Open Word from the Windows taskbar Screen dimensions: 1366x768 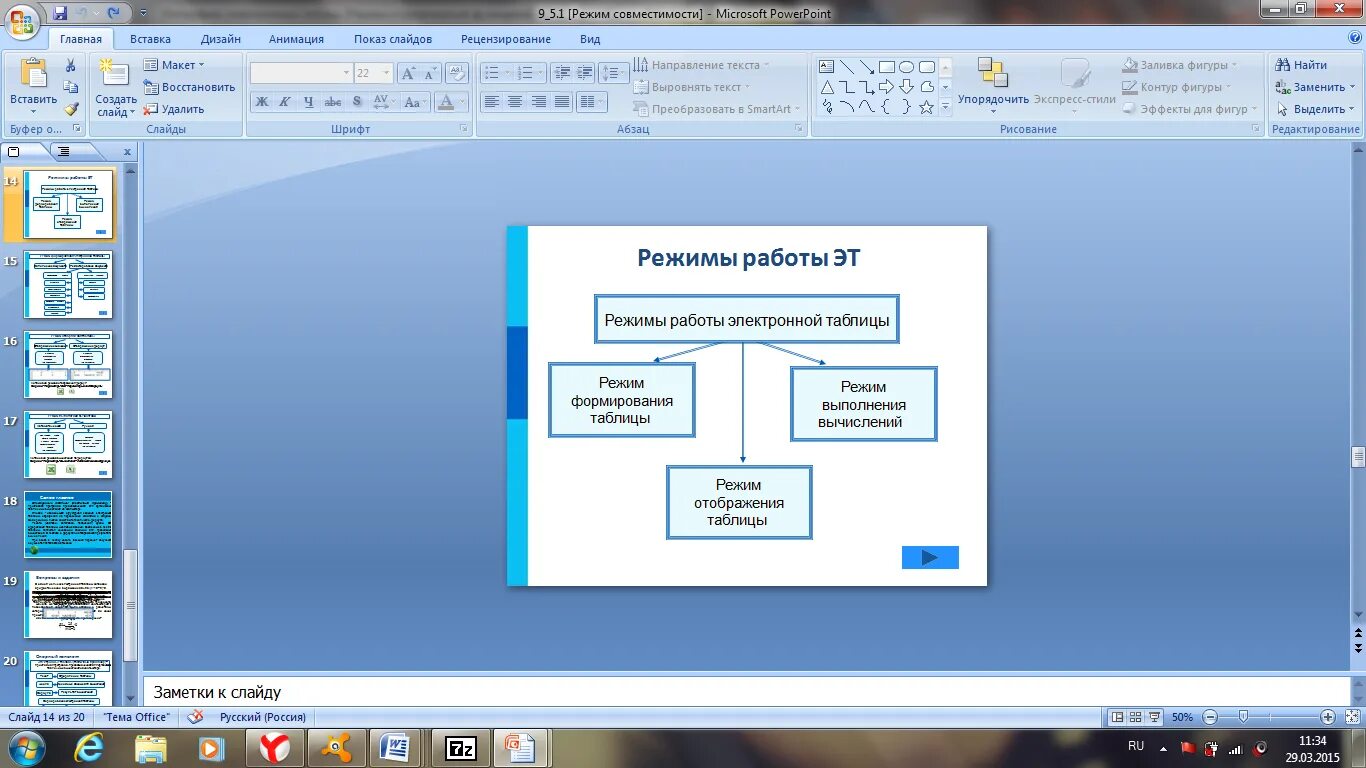395,748
